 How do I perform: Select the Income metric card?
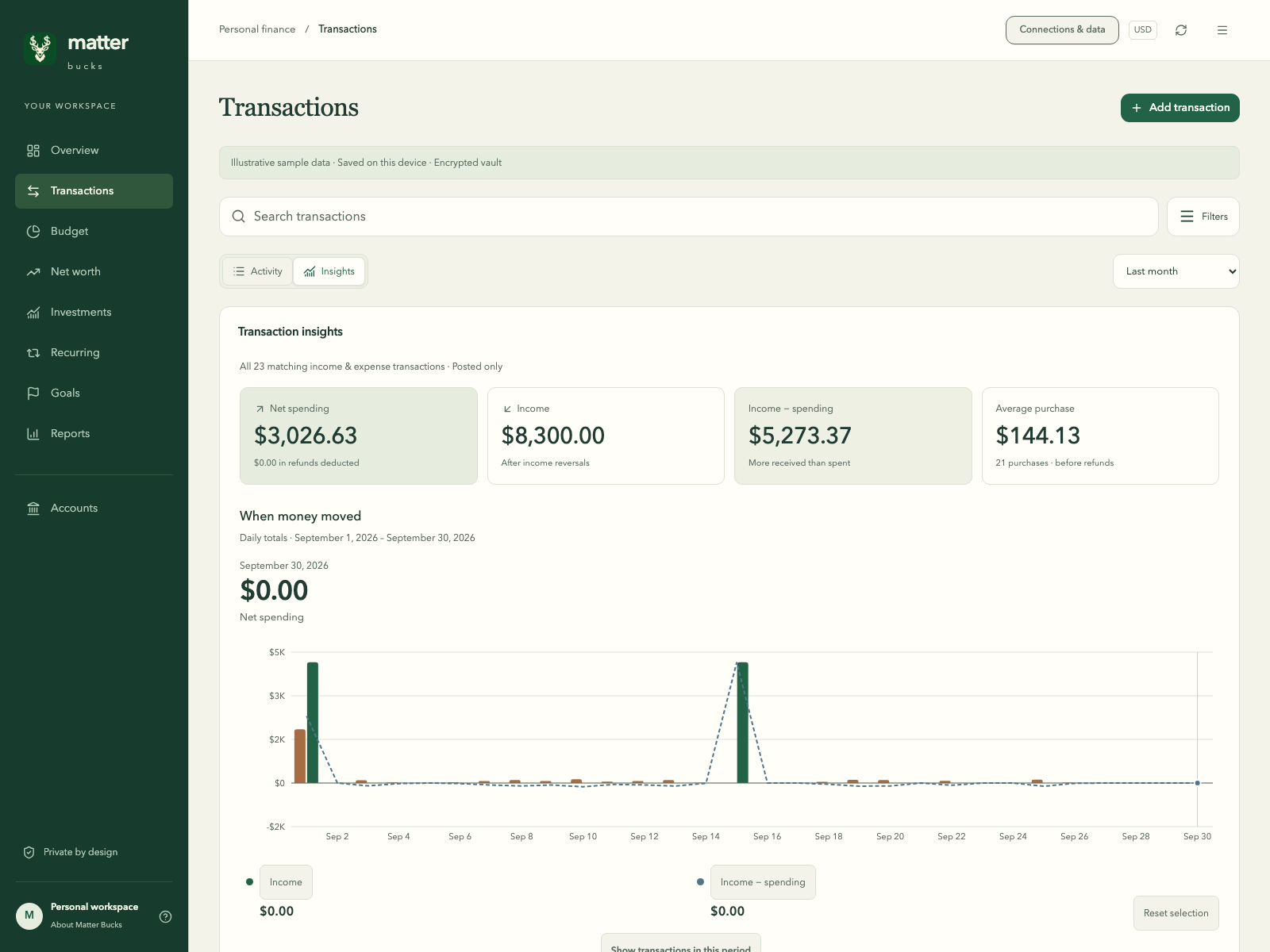606,436
